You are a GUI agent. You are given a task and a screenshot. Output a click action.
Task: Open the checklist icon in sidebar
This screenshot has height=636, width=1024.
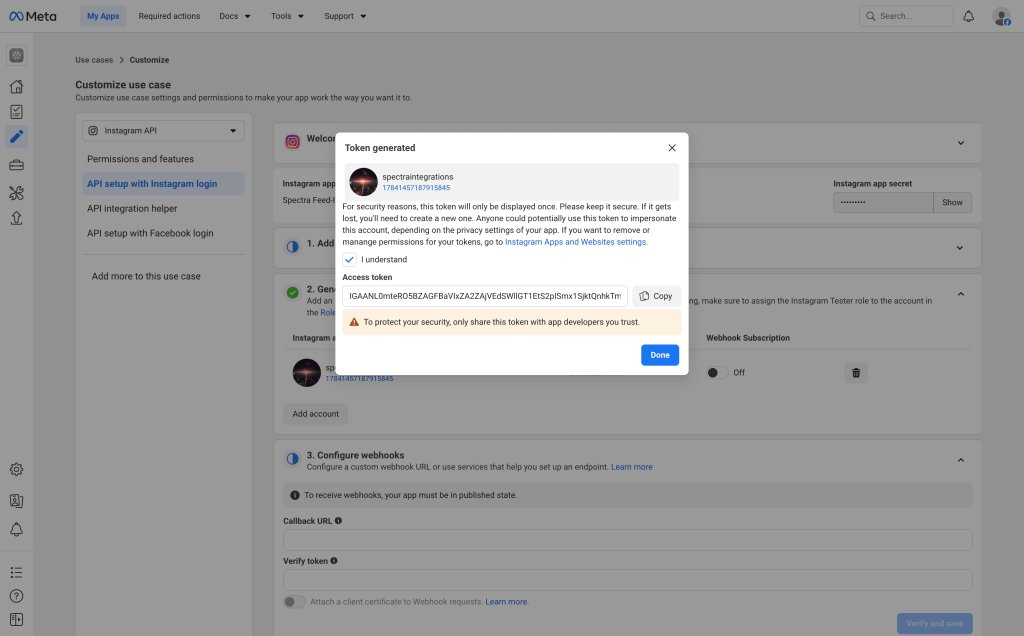click(16, 112)
